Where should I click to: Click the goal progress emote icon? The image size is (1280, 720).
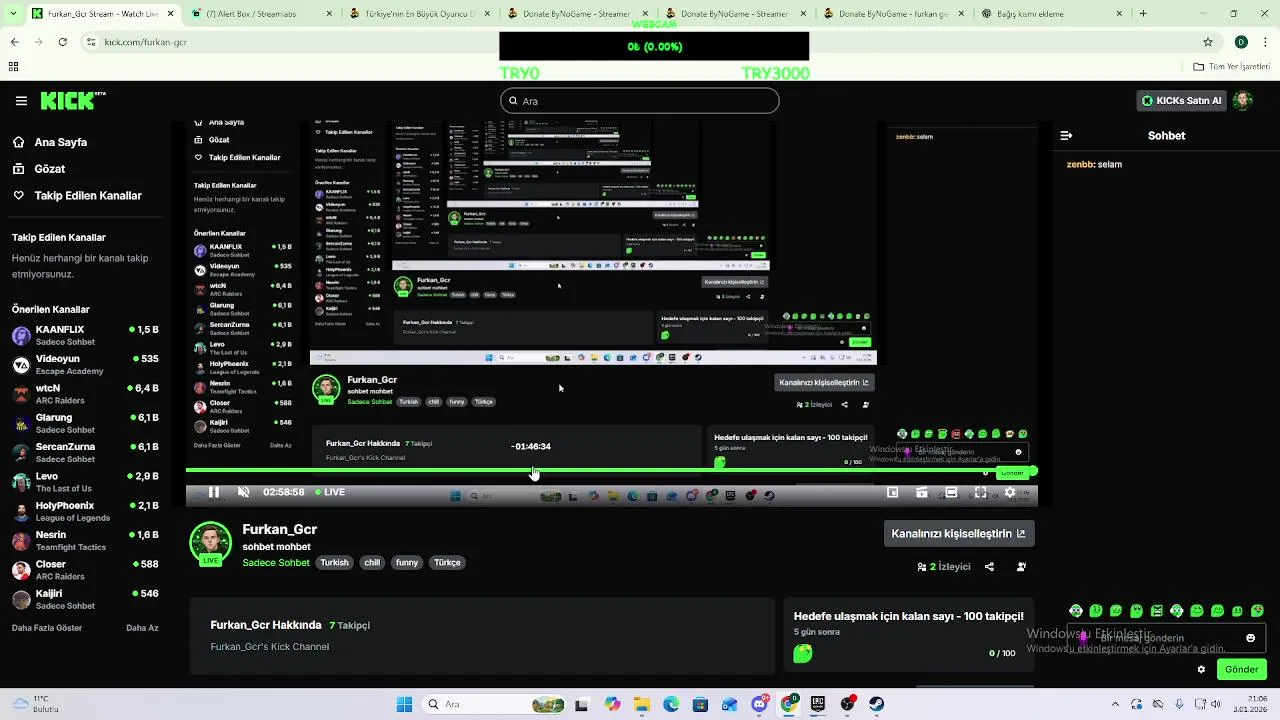coord(803,653)
